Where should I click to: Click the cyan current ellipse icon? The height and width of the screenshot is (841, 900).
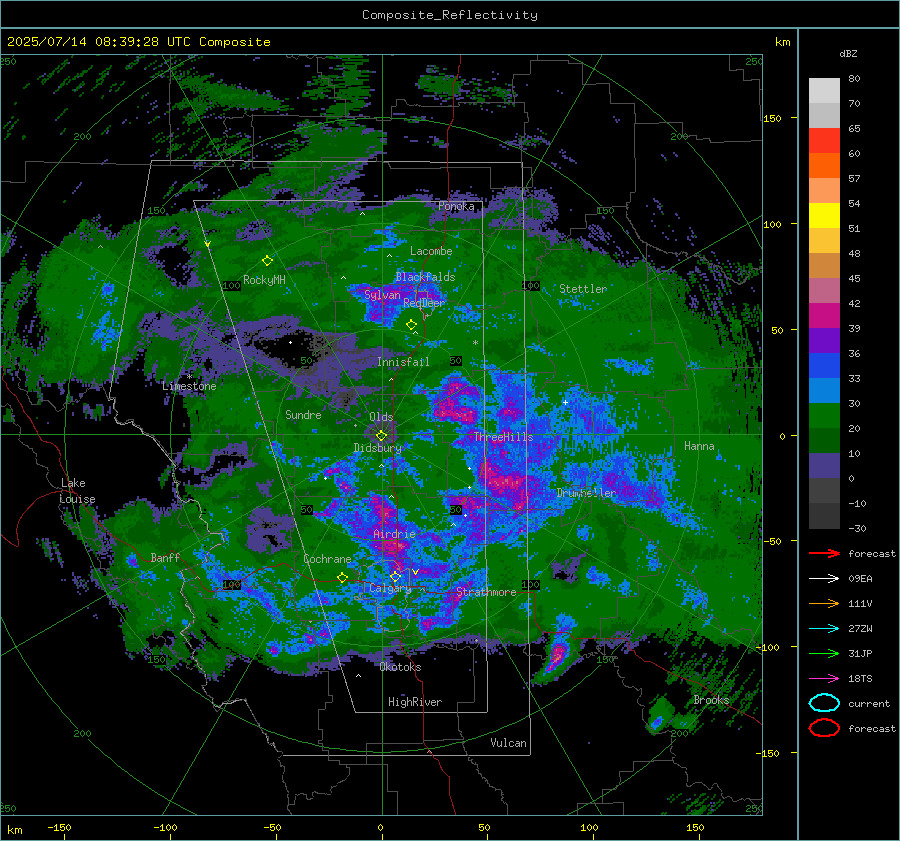824,703
